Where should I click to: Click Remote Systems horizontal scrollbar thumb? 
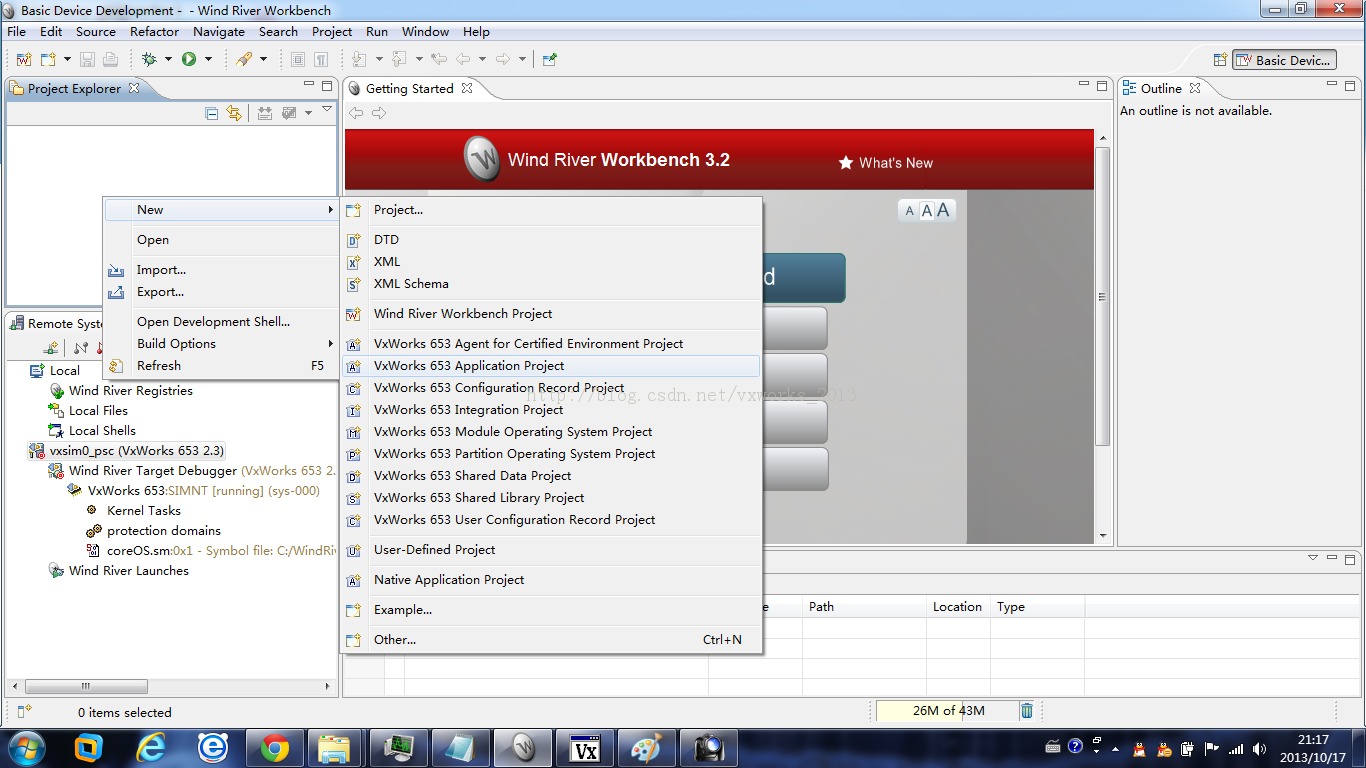[x=86, y=686]
